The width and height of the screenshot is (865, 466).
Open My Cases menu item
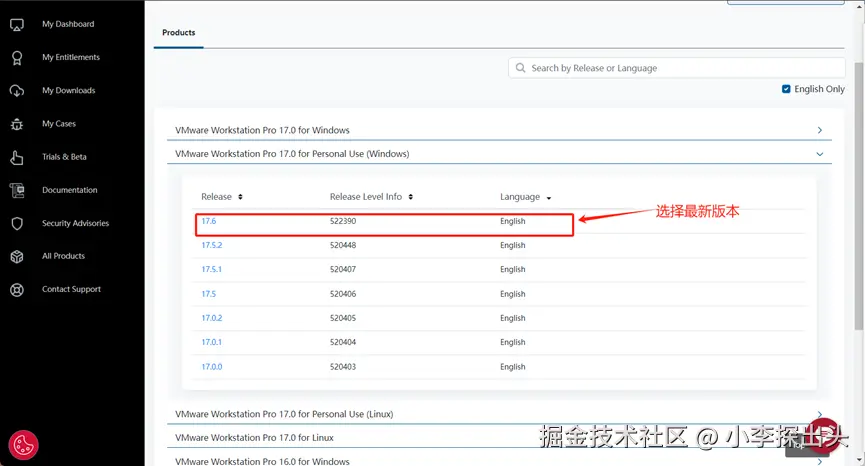tap(59, 124)
